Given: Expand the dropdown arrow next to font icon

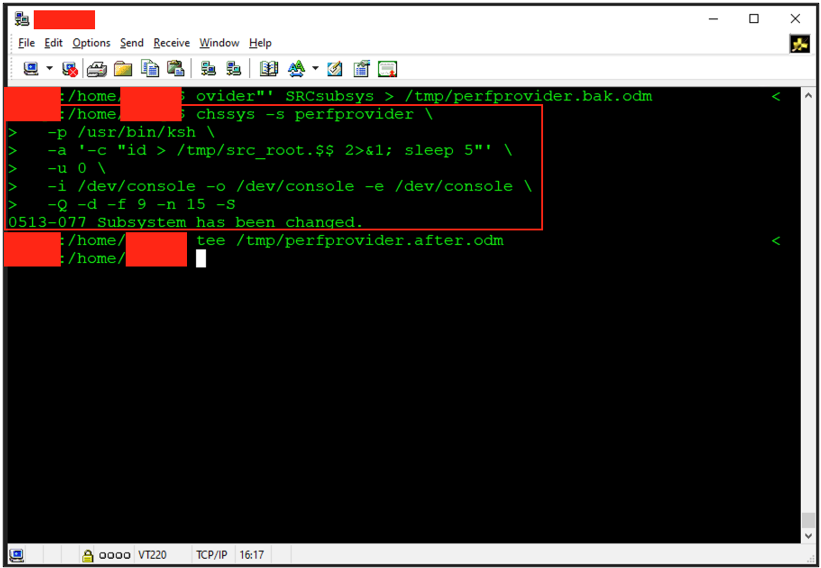Looking at the screenshot, I should [315, 69].
